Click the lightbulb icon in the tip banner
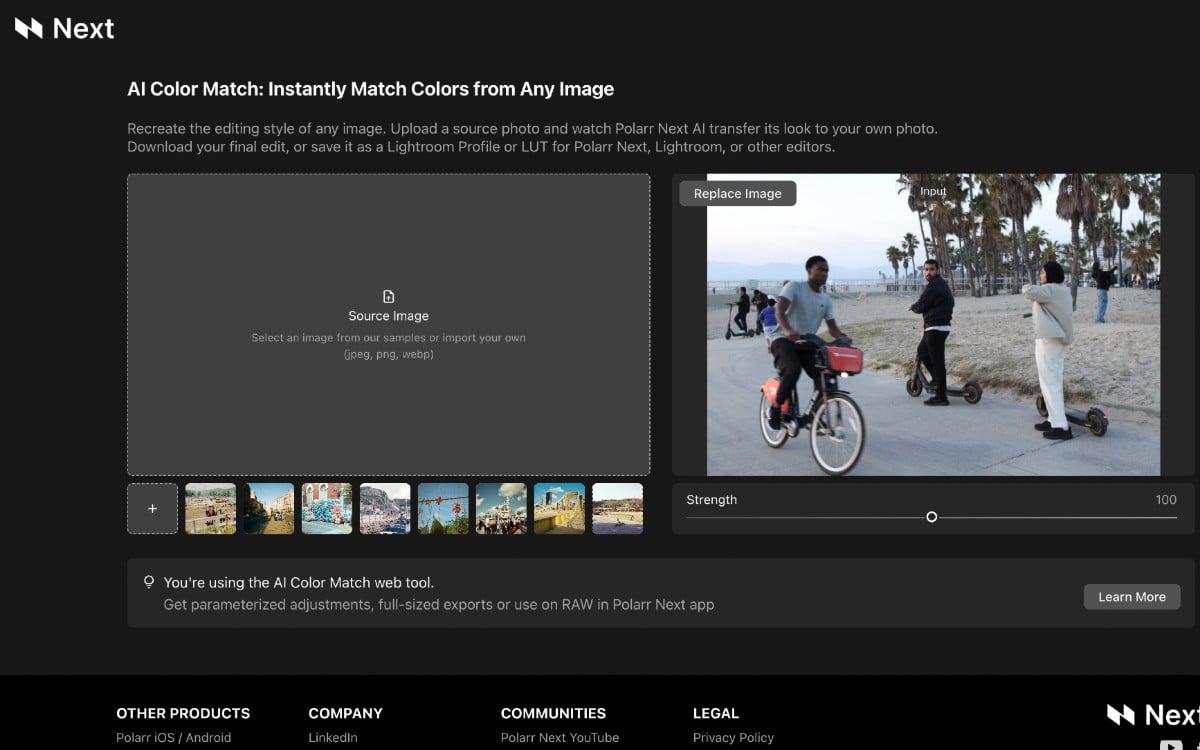 (x=149, y=582)
